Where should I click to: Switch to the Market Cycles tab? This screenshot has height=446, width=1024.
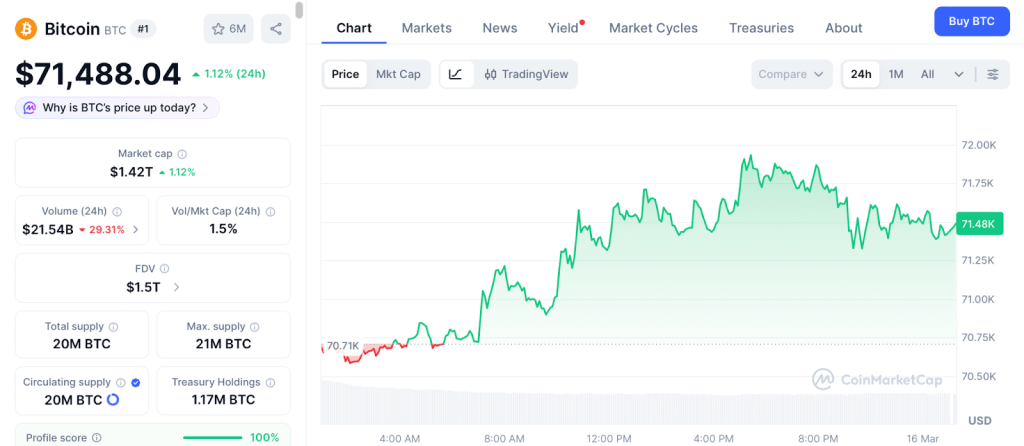tap(653, 28)
